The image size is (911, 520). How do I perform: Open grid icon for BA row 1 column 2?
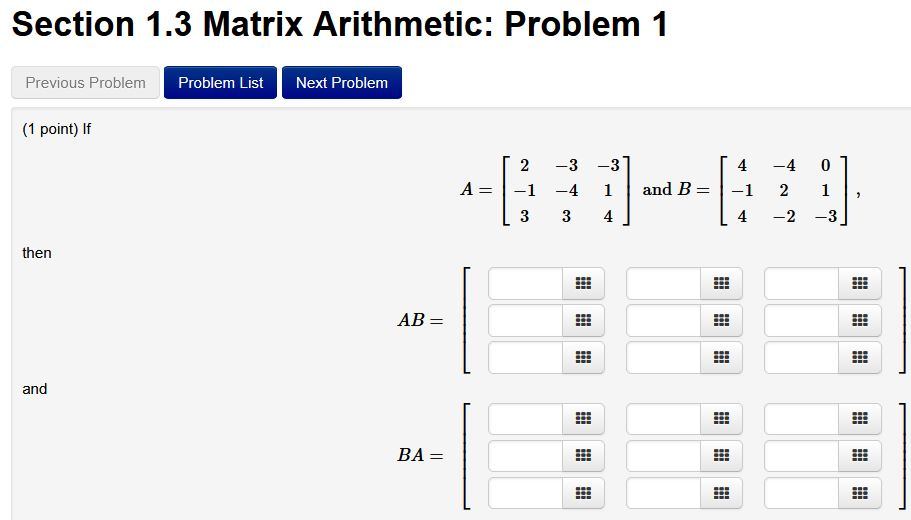[x=721, y=418]
